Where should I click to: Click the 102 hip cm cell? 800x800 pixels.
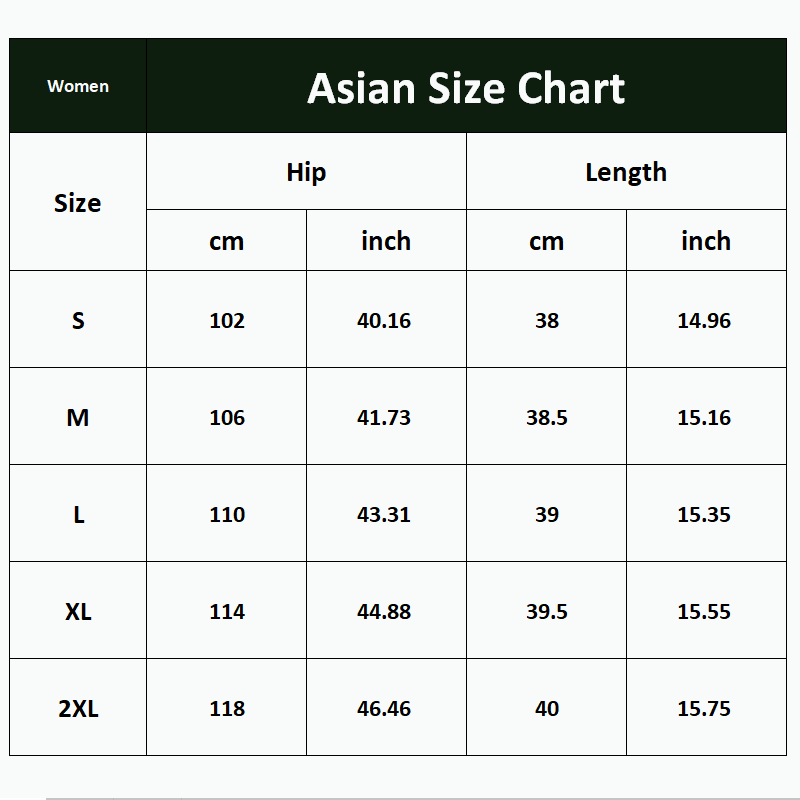pyautogui.click(x=227, y=321)
